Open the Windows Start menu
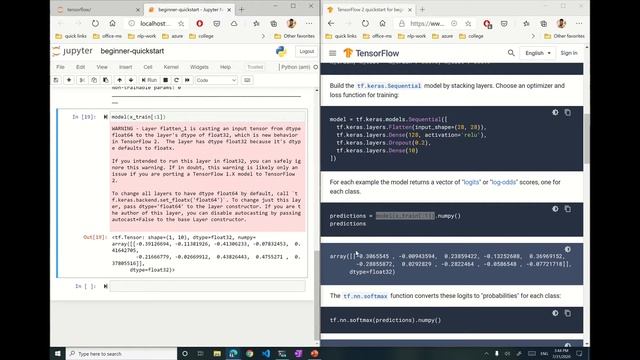This screenshot has height=360, width=640. pyautogui.click(x=58, y=353)
